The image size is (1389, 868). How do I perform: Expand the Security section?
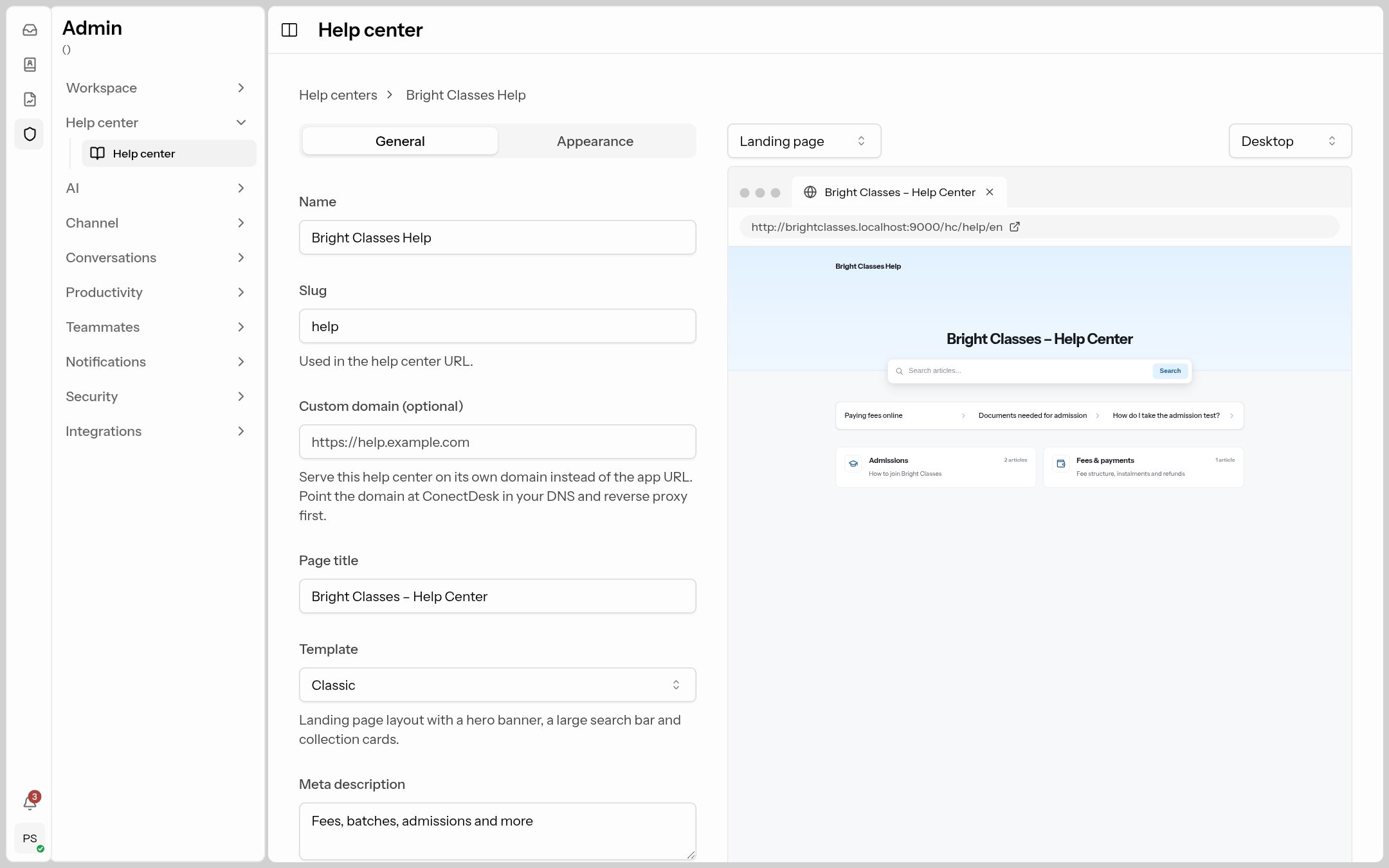point(156,397)
